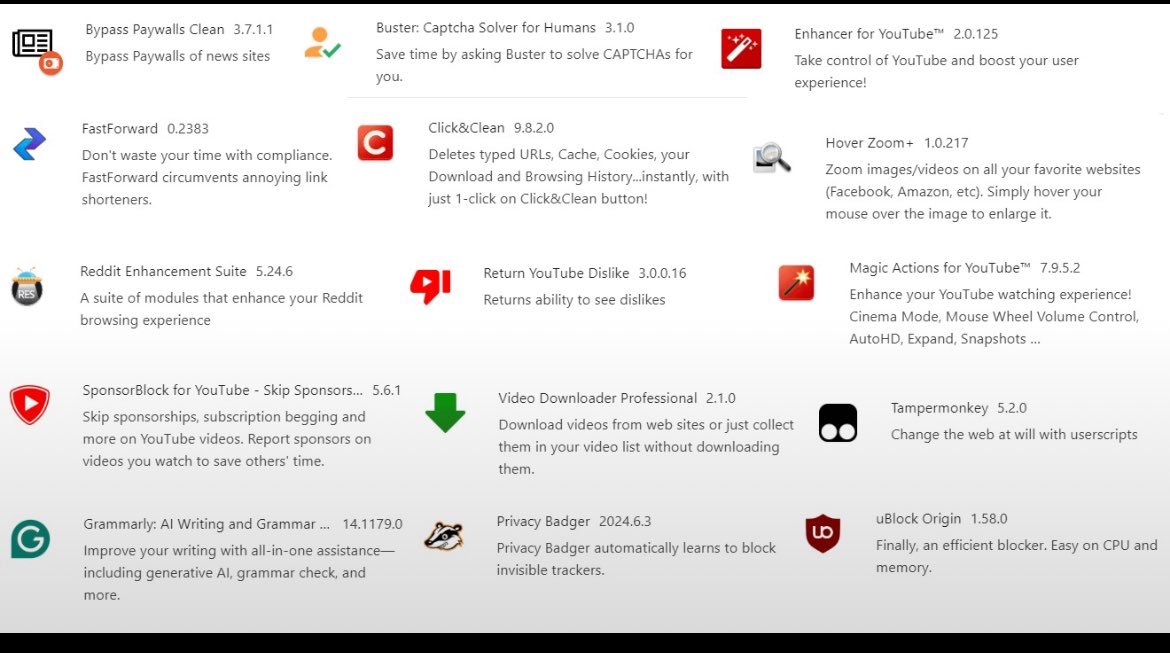This screenshot has height=653, width=1170.
Task: Select the Reddit Enhancement Suite title
Action: 163,271
